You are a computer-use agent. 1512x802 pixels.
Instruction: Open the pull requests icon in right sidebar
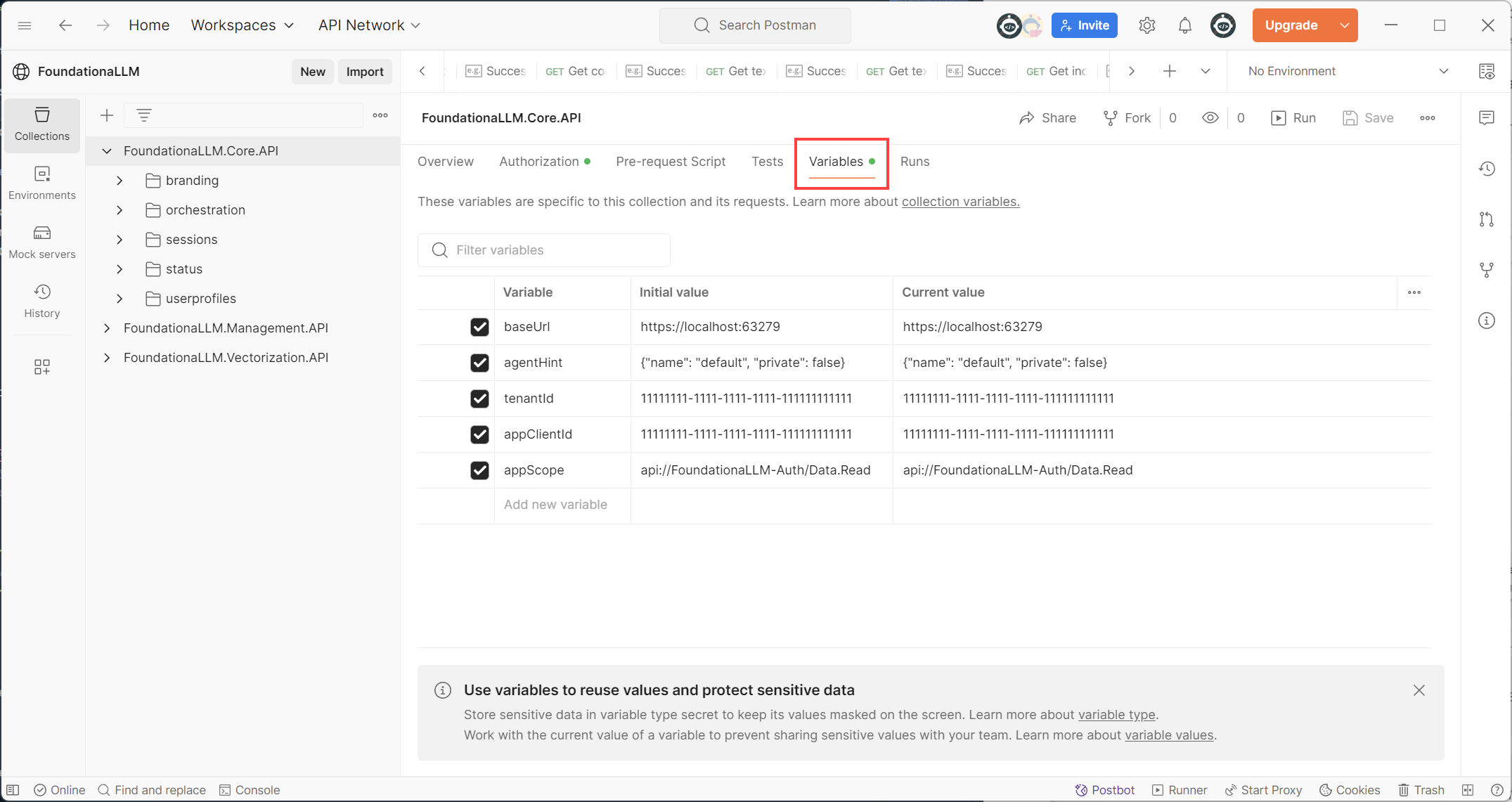(1487, 219)
